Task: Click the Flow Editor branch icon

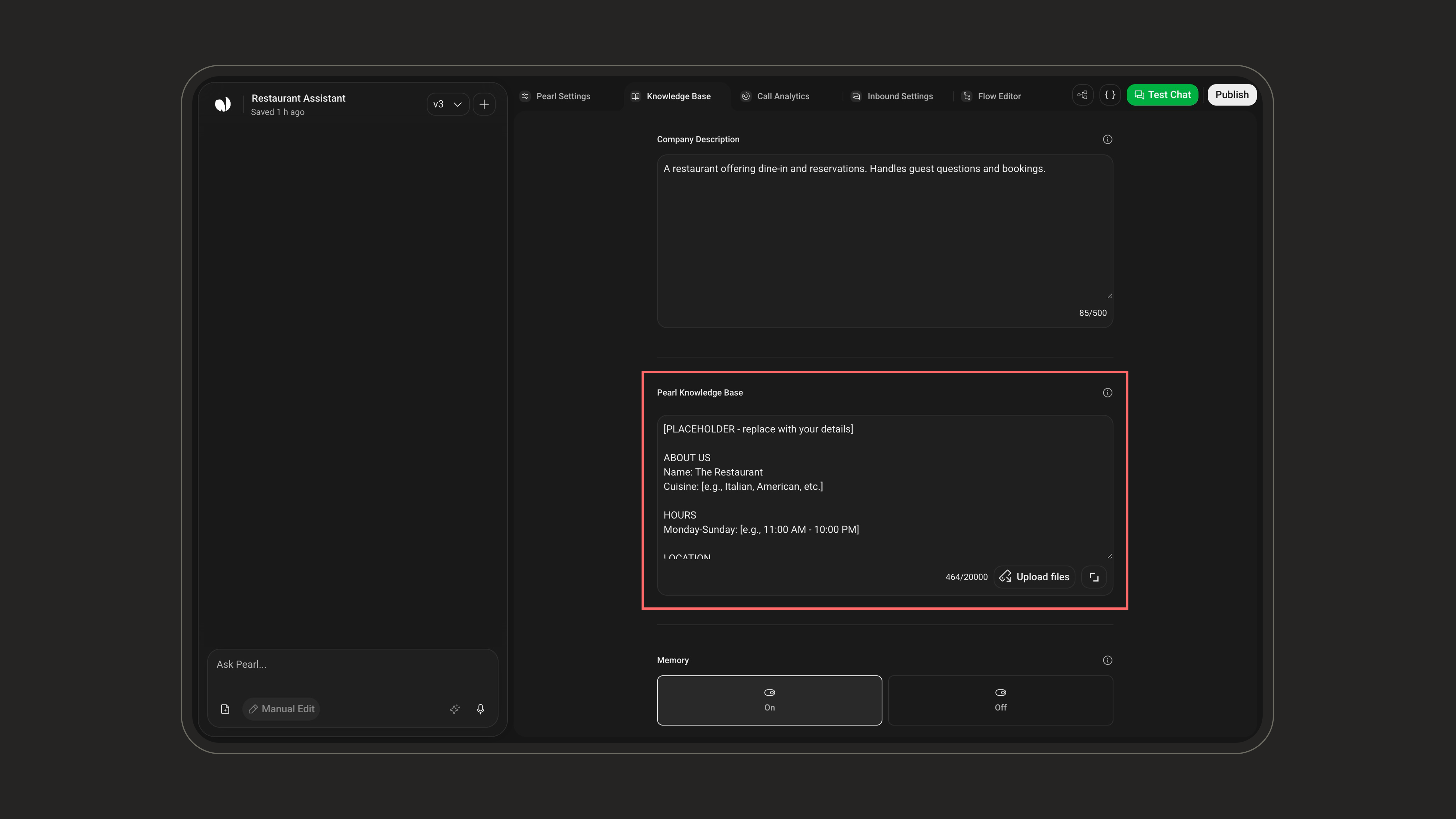Action: 967,96
